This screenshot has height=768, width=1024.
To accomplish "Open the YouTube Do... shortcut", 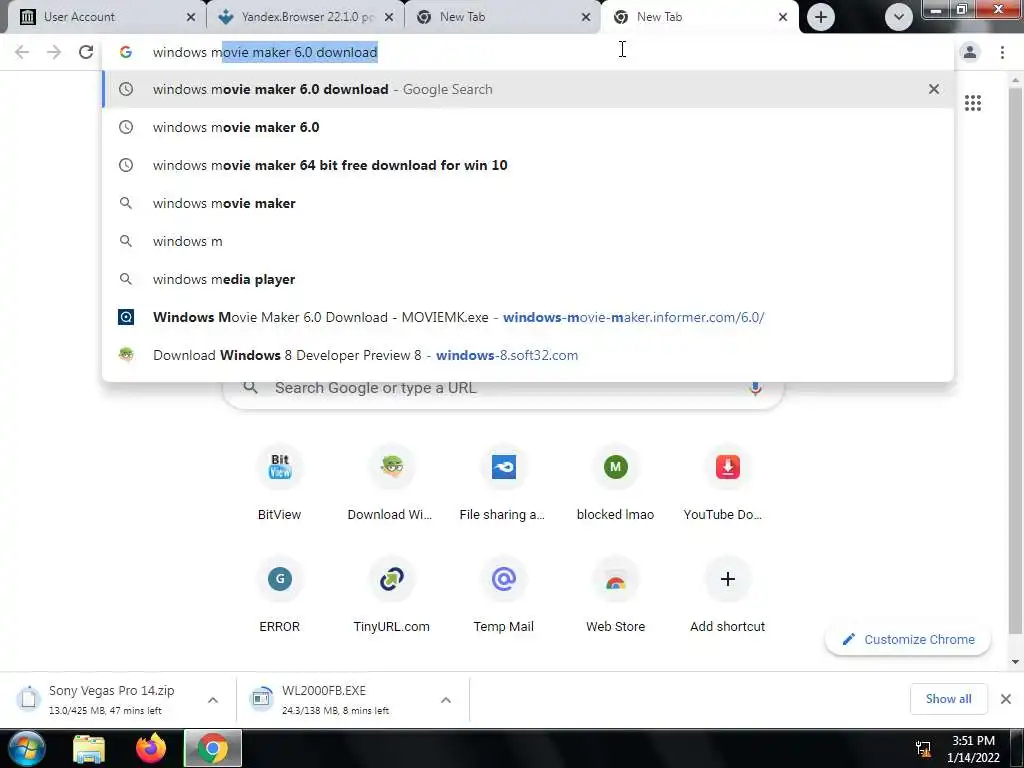I will pos(727,483).
